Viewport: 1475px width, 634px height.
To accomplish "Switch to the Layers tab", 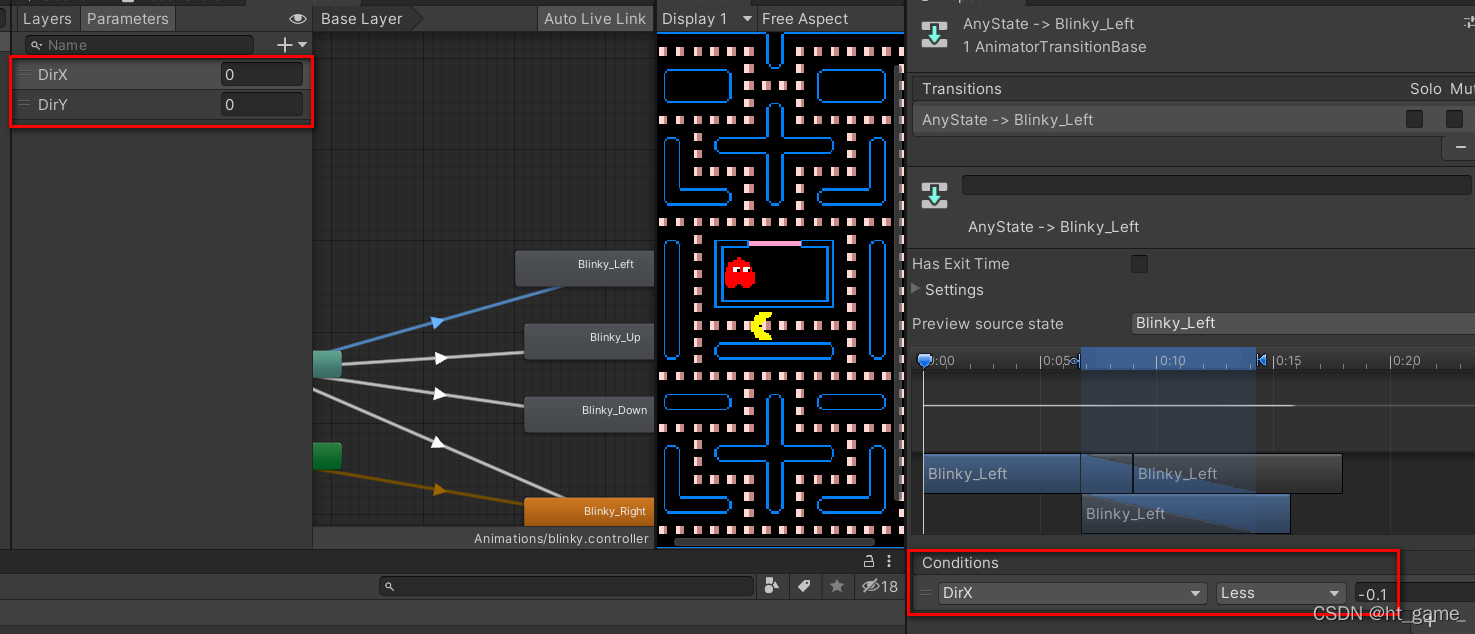I will 47,19.
